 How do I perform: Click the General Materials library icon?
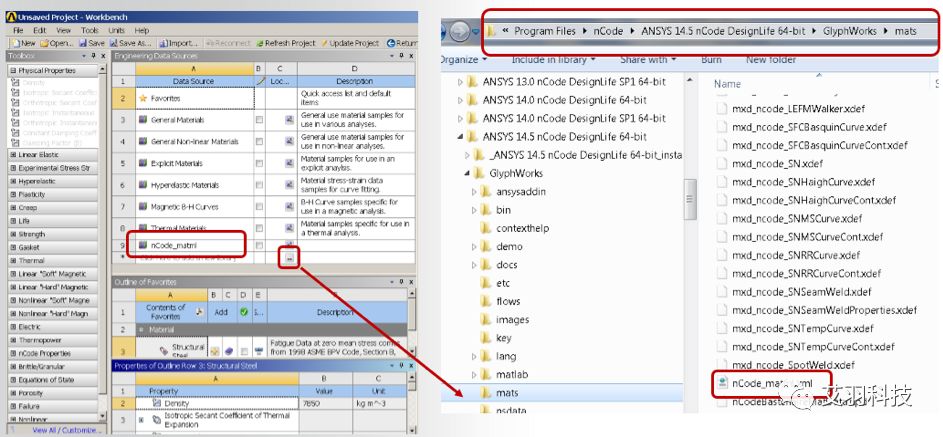click(x=143, y=120)
